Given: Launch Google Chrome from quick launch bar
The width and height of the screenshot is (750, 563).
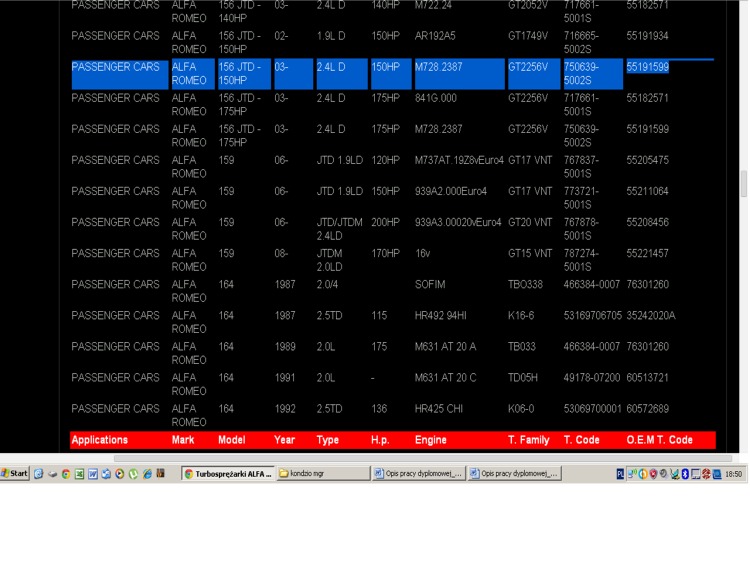Looking at the screenshot, I should [66, 474].
